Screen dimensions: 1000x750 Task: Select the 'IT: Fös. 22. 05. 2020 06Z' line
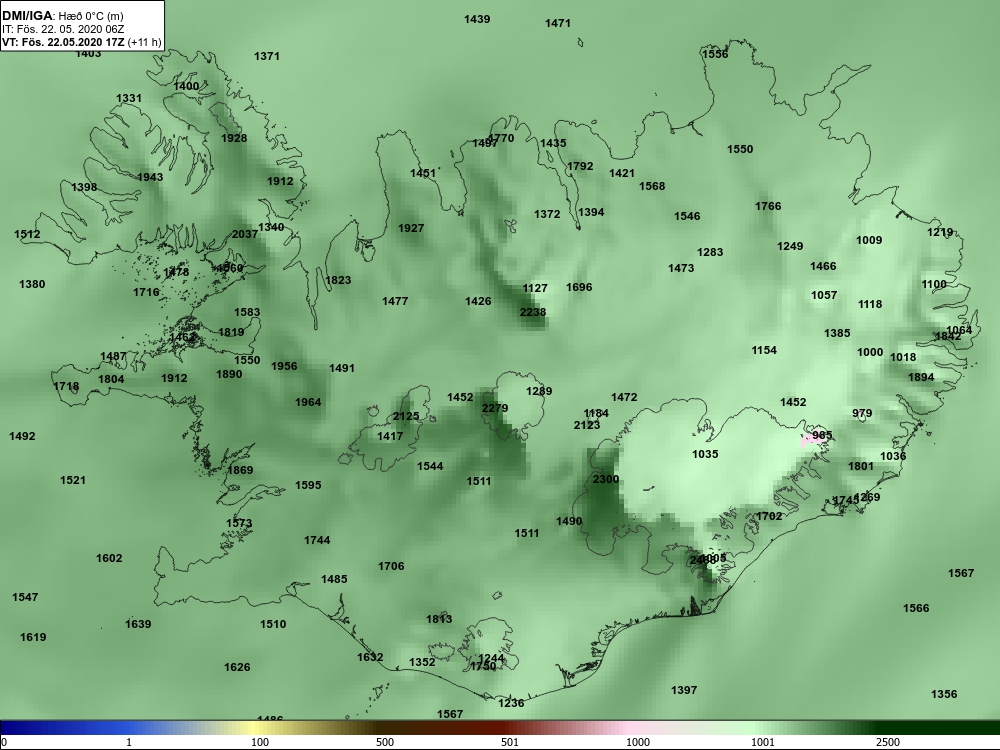[63, 29]
